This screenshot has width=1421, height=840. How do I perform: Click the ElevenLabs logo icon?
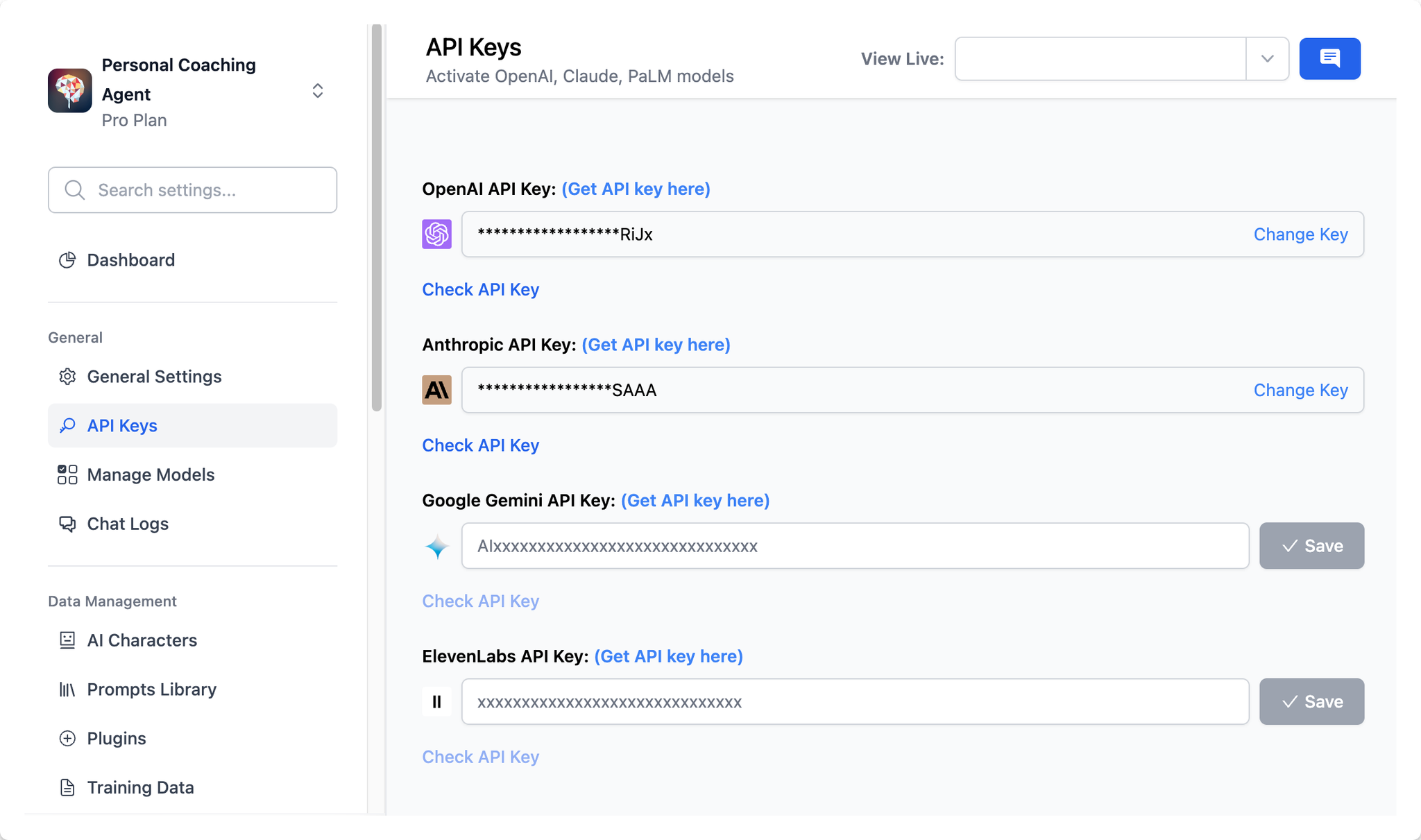[436, 702]
